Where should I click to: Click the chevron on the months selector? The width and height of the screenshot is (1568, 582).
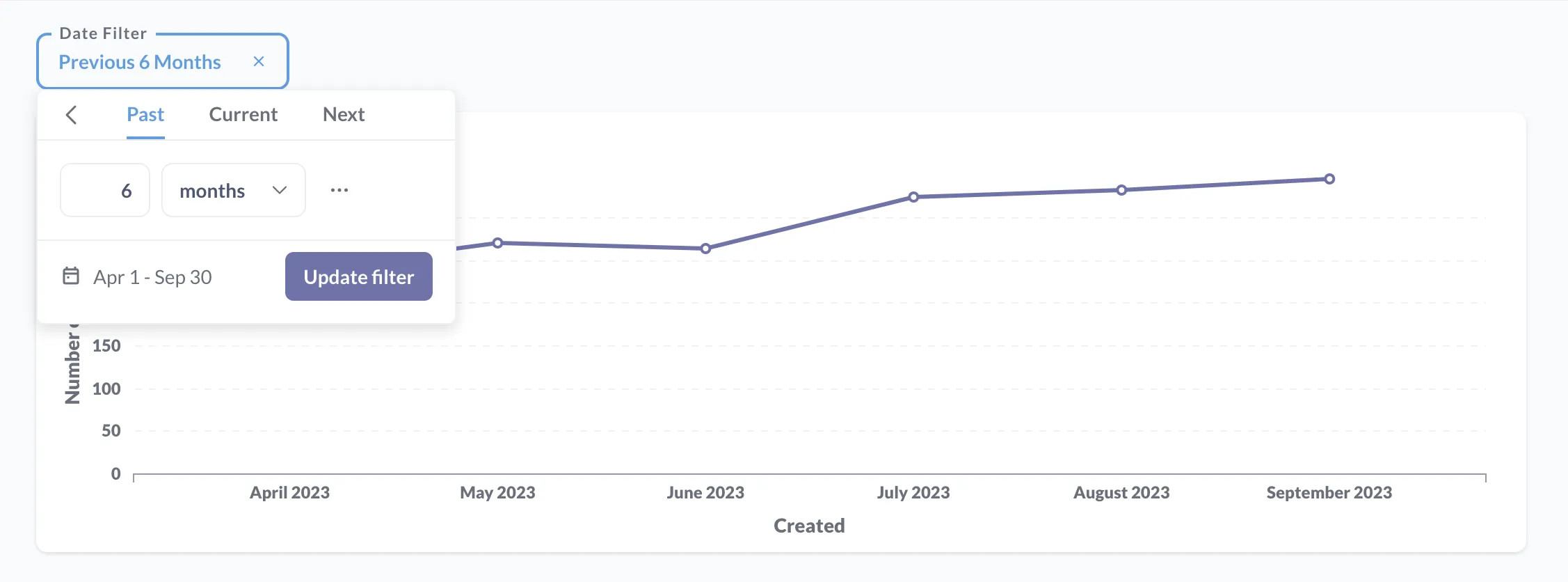pyautogui.click(x=280, y=189)
